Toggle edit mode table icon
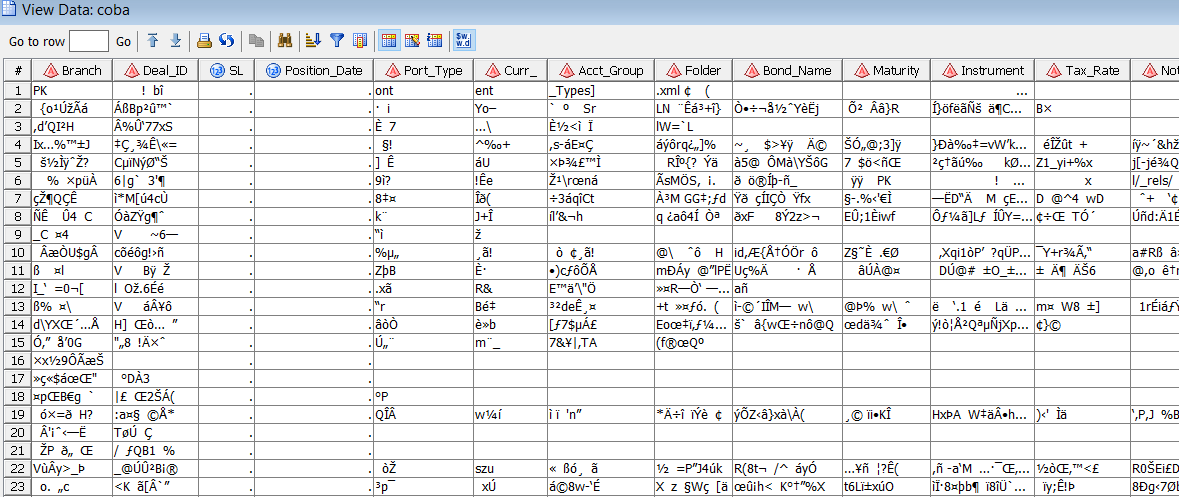Image resolution: width=1179 pixels, height=497 pixels. click(412, 41)
